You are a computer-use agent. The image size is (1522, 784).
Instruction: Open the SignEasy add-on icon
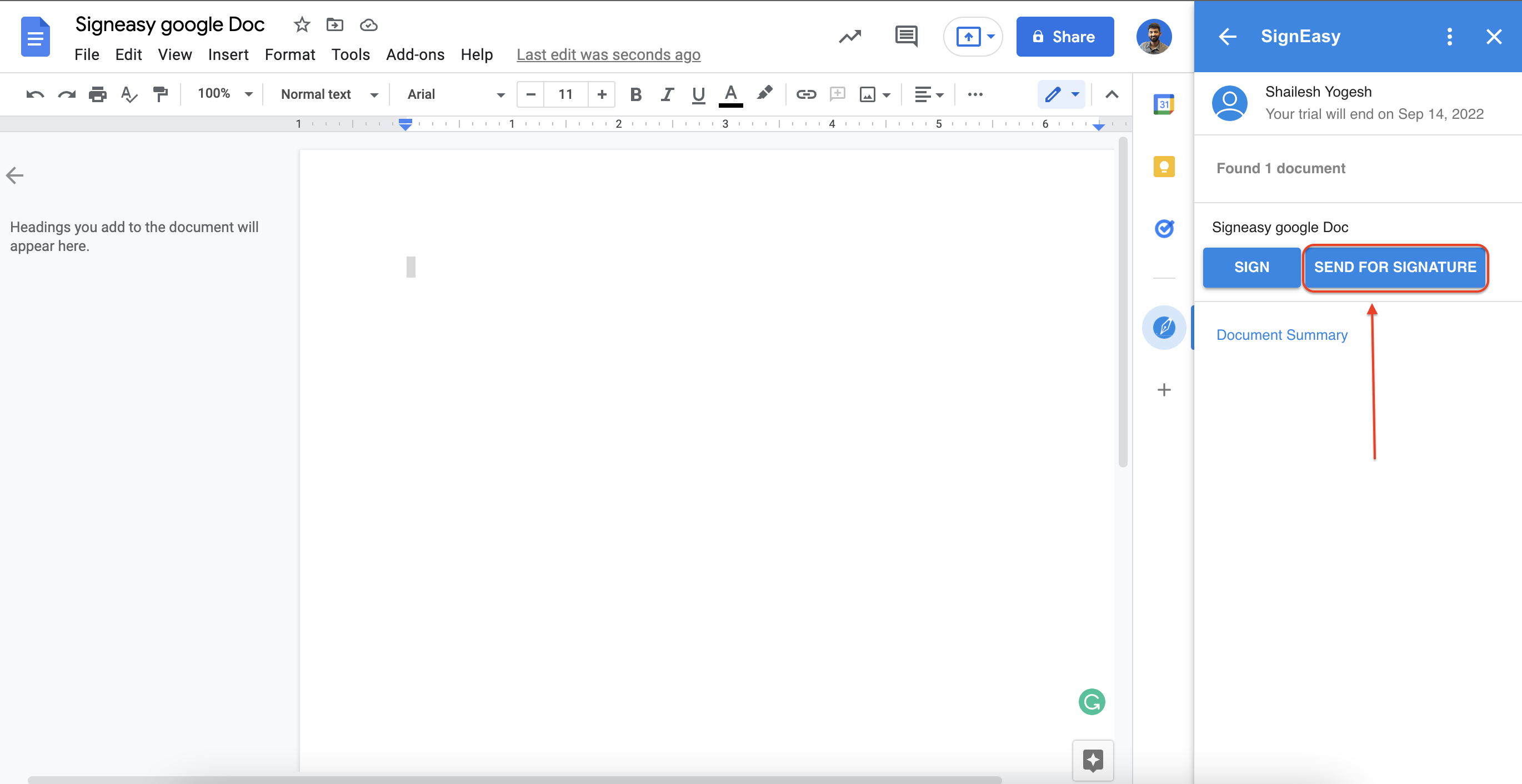click(x=1163, y=327)
